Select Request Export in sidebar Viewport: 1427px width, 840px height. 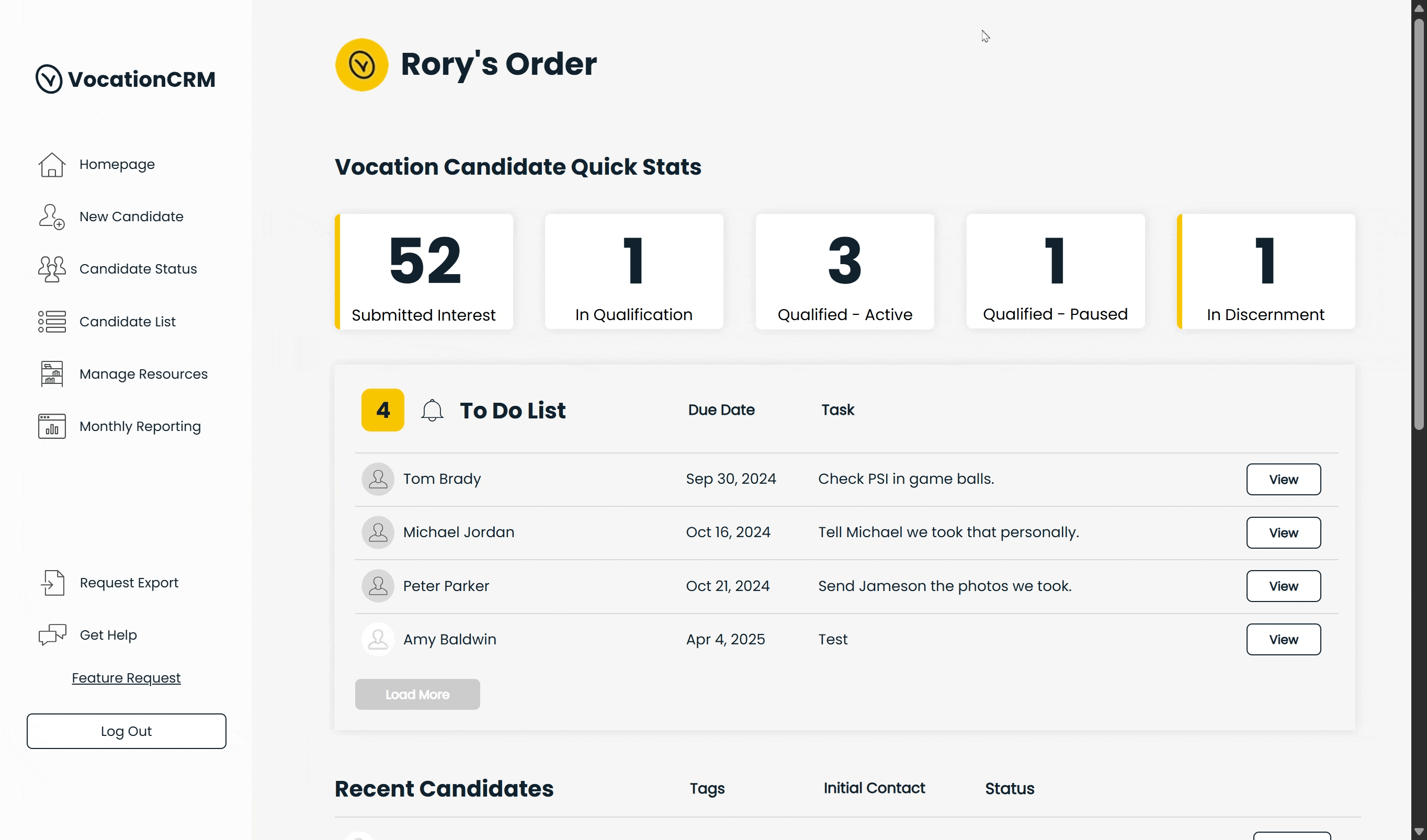(129, 583)
